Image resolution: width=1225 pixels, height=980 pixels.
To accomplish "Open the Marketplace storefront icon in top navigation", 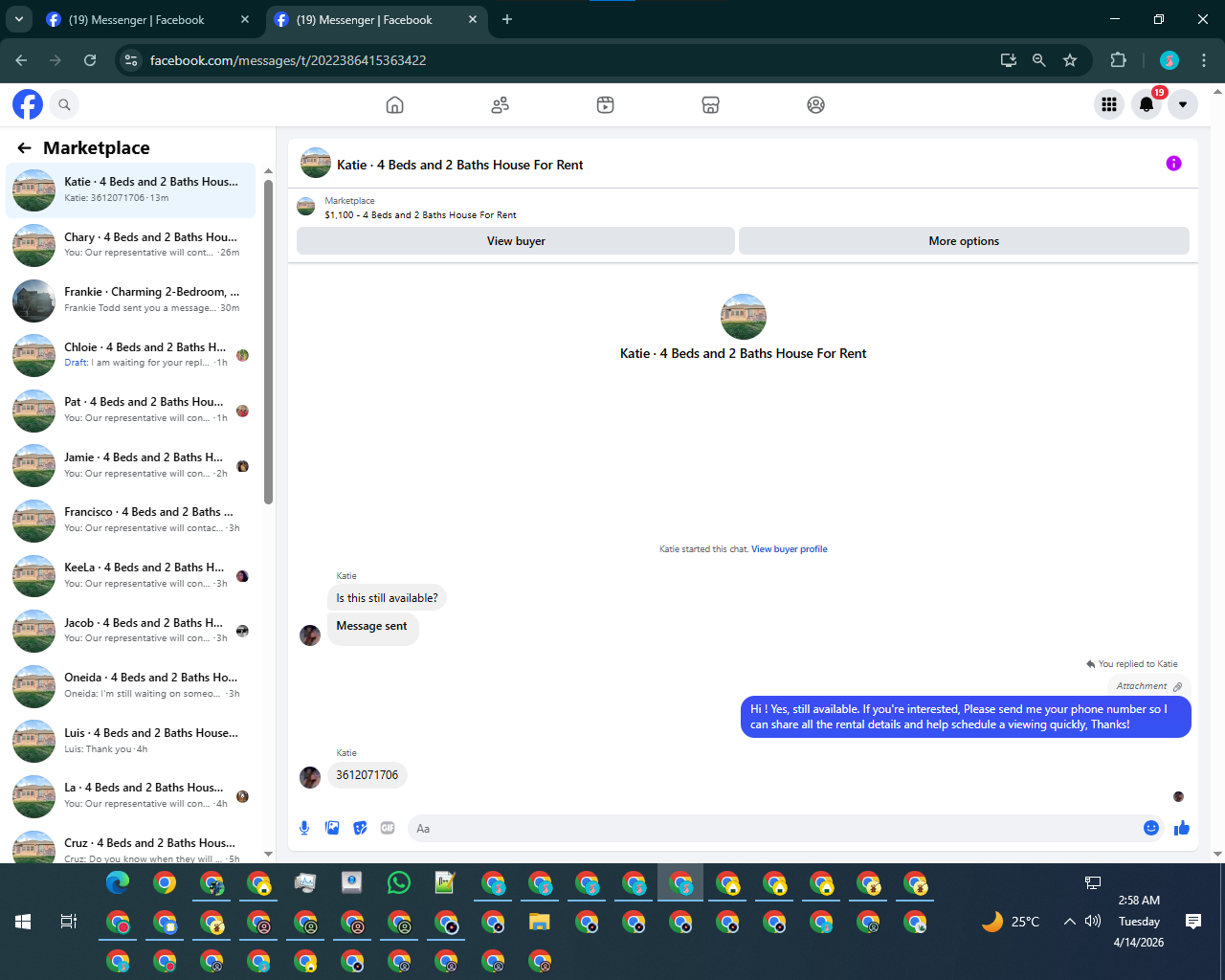I will tap(710, 105).
